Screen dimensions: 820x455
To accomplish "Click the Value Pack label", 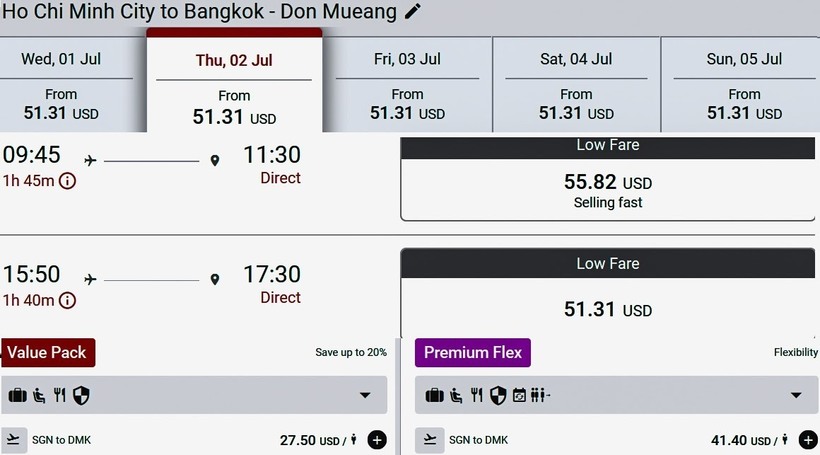I will coord(47,352).
